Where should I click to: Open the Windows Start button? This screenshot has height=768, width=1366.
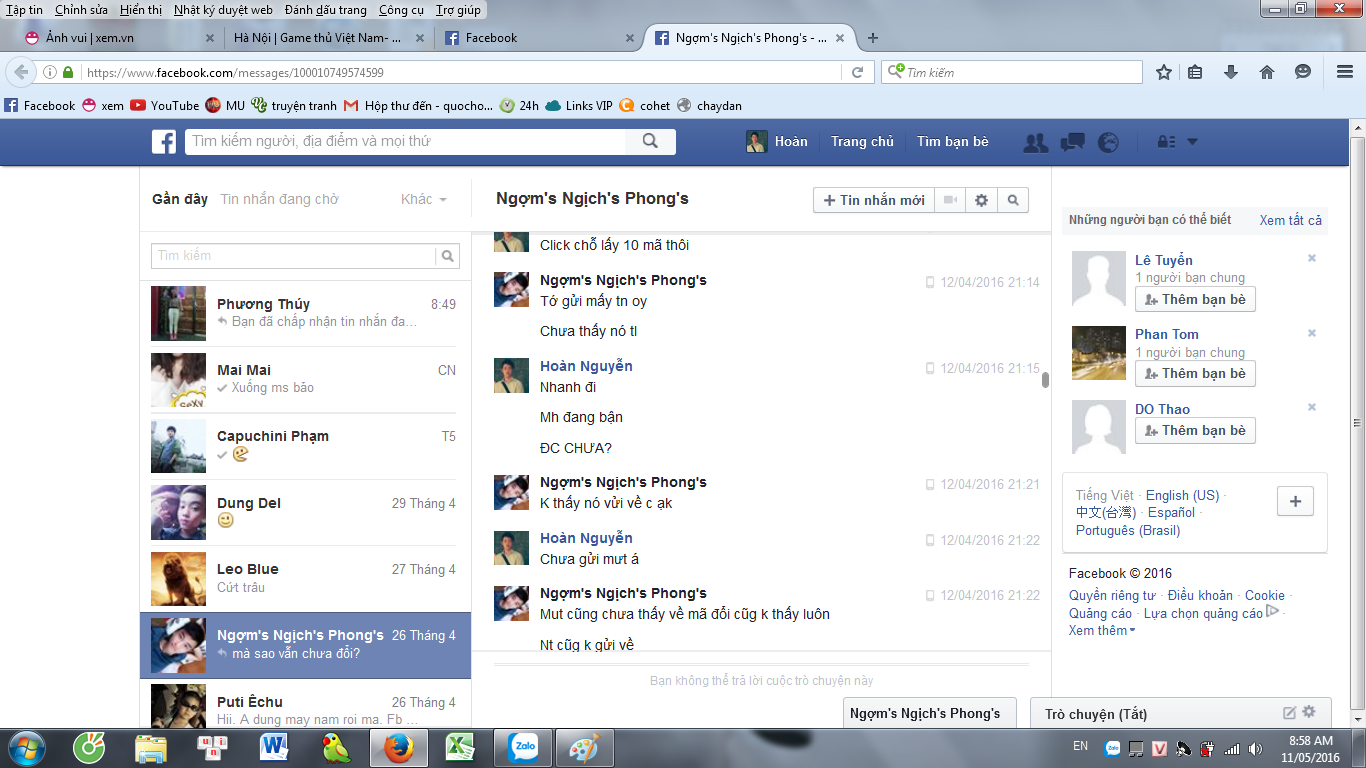(x=27, y=747)
